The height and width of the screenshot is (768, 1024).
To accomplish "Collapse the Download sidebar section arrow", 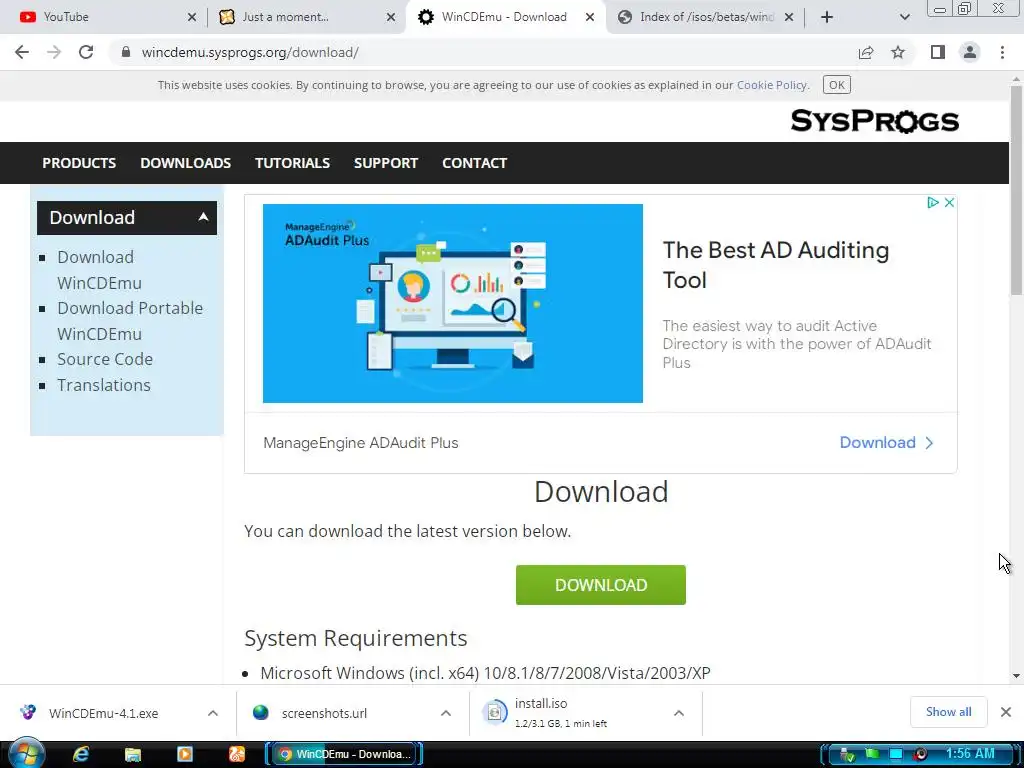I will point(203,217).
